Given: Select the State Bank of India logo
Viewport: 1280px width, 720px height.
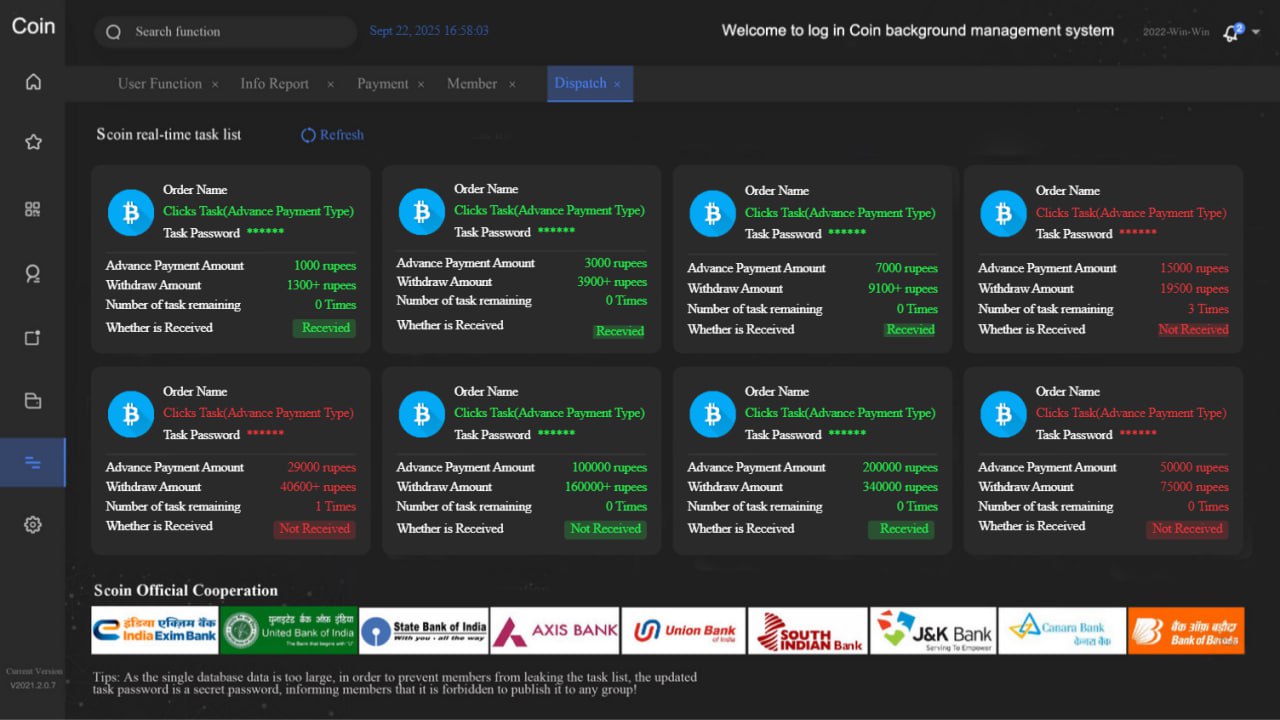Looking at the screenshot, I should click(424, 631).
